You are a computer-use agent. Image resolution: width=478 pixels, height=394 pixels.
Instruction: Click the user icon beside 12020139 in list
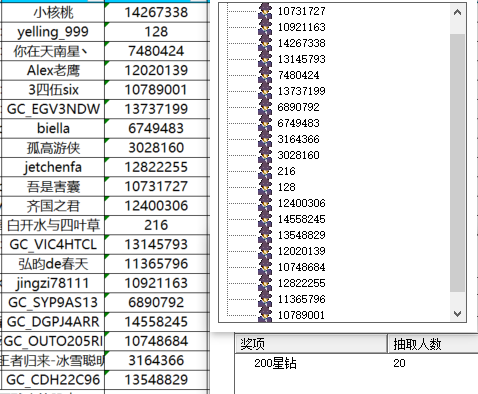tap(265, 251)
